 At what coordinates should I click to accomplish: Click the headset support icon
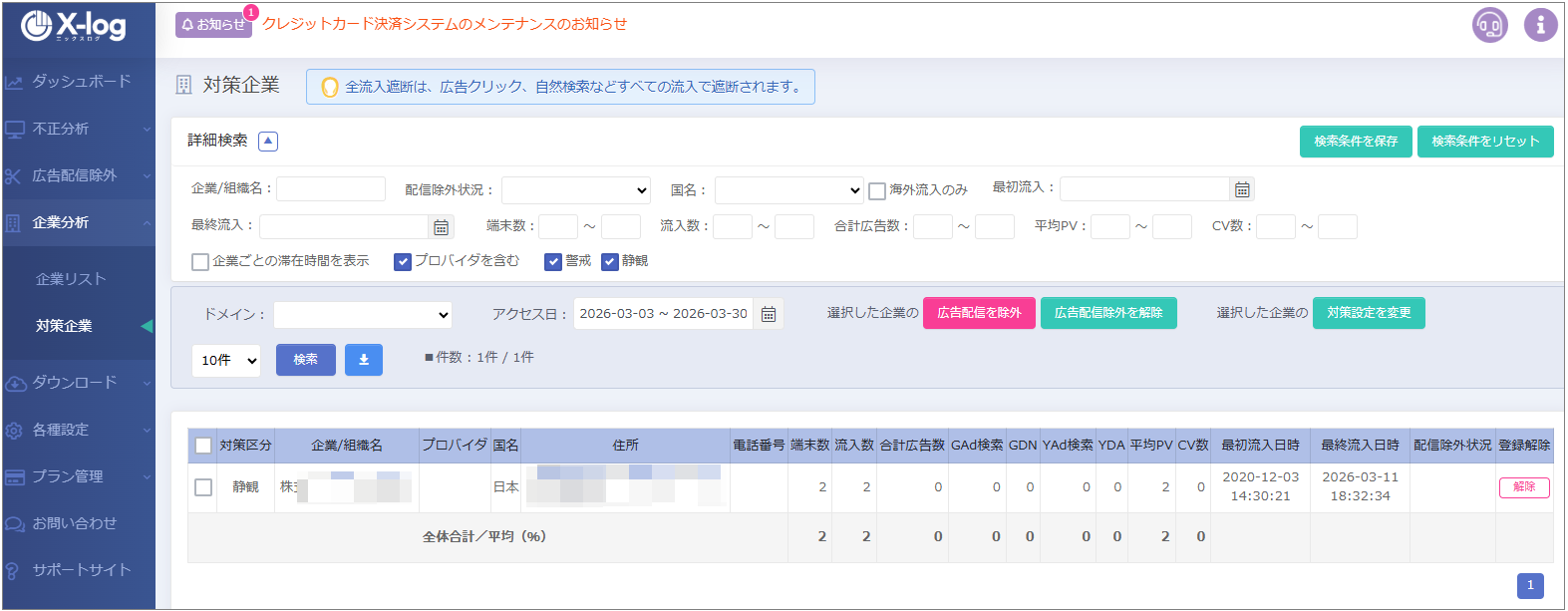[1489, 25]
